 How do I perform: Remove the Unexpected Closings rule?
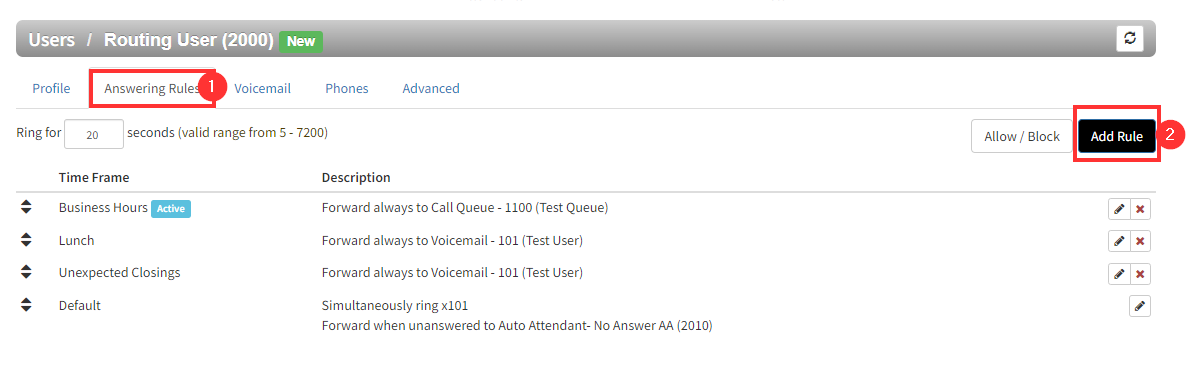tap(1140, 273)
